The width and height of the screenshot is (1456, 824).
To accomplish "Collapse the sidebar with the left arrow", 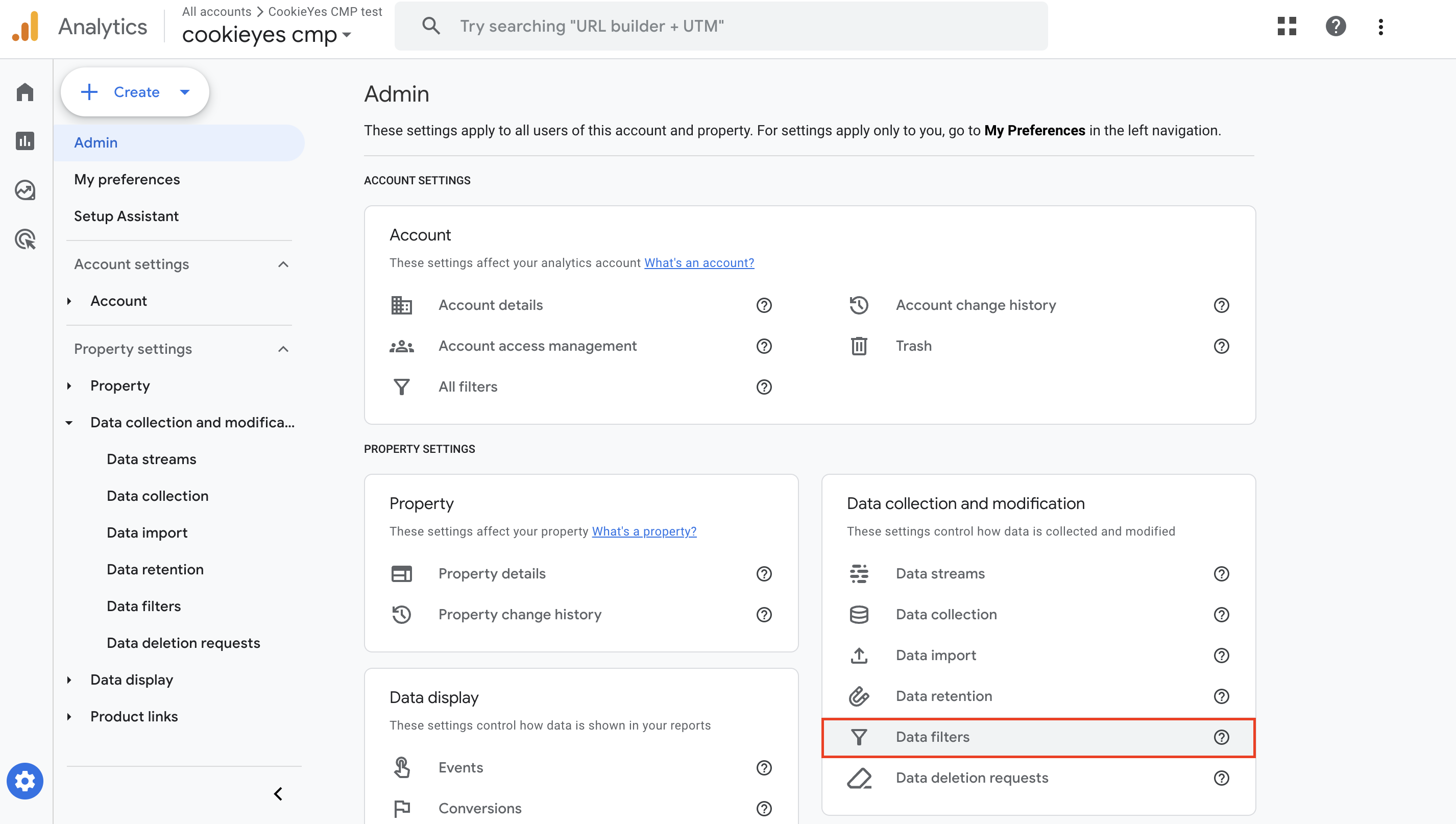I will coord(278,793).
